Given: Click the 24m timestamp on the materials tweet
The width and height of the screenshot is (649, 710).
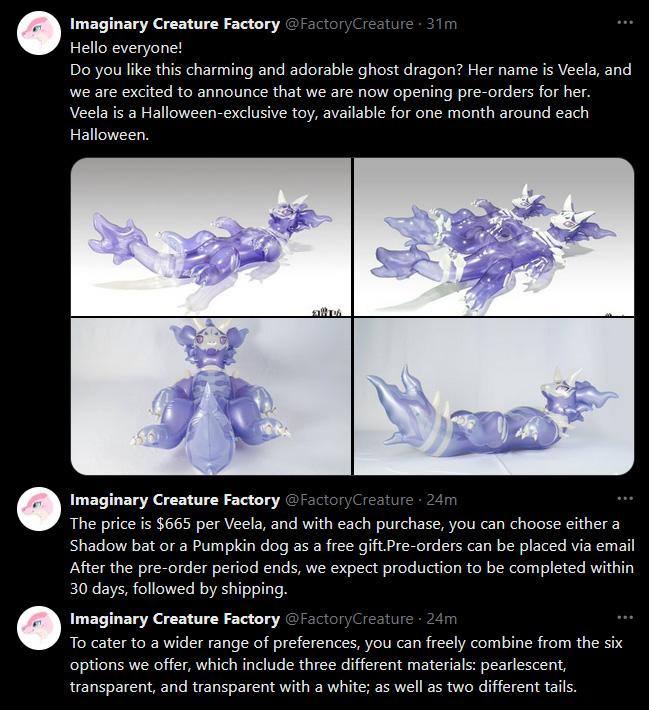Looking at the screenshot, I should coord(442,619).
